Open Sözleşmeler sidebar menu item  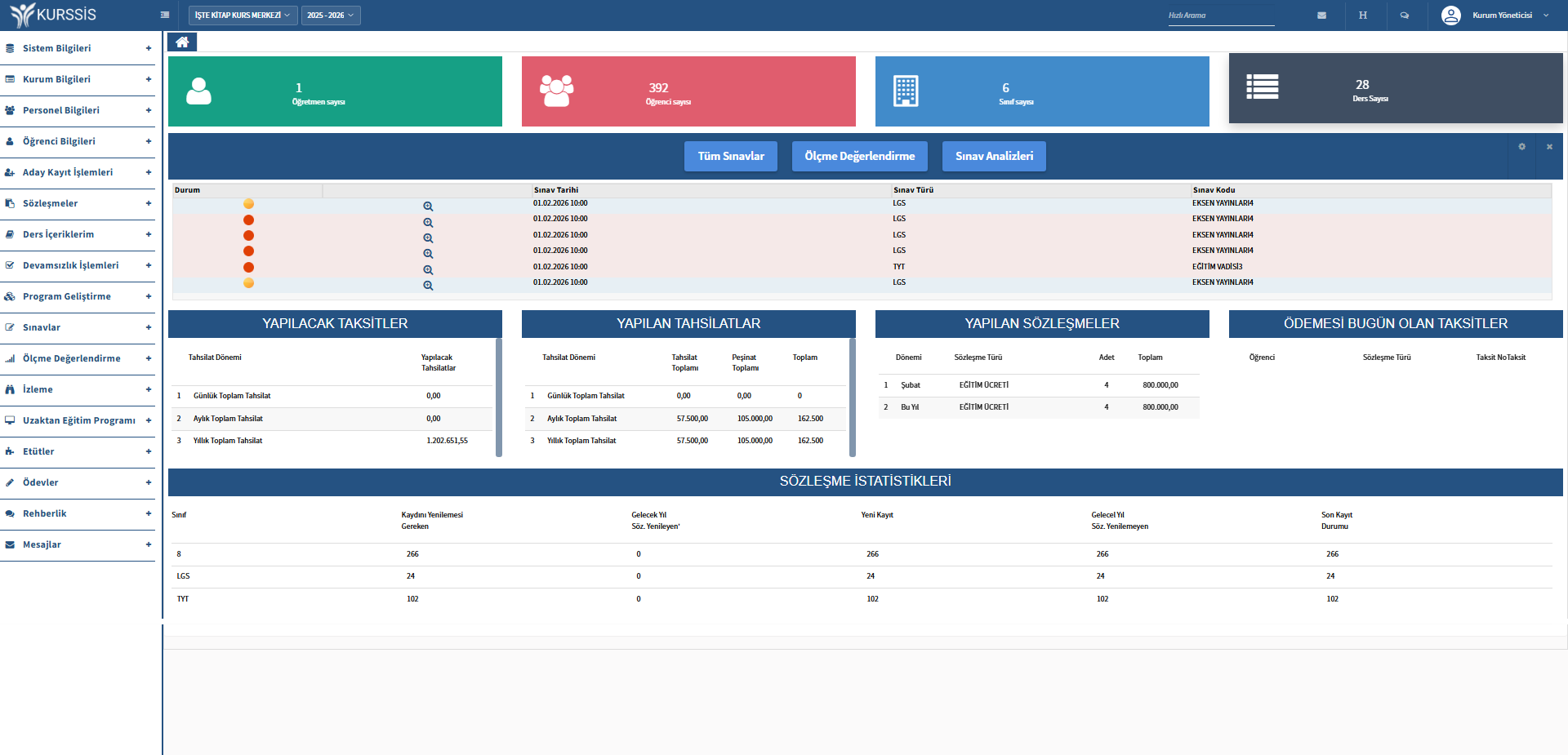pyautogui.click(x=78, y=203)
